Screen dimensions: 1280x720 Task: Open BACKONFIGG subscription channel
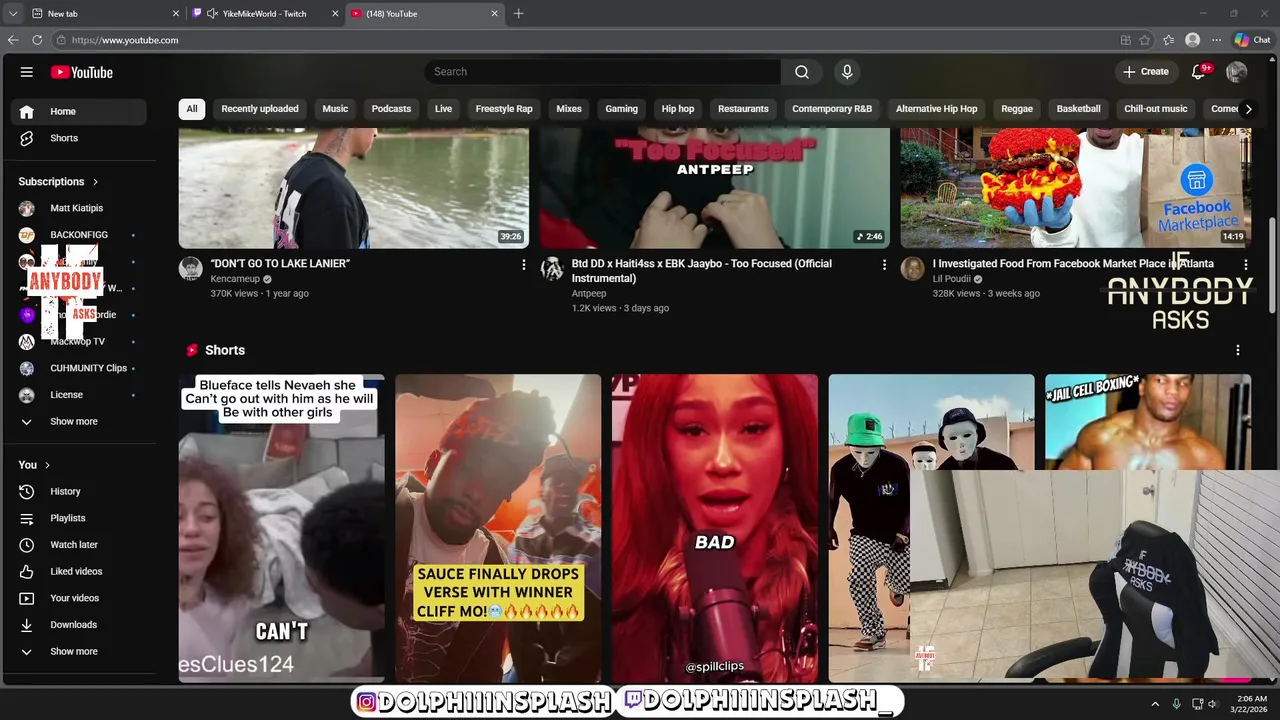click(x=80, y=235)
